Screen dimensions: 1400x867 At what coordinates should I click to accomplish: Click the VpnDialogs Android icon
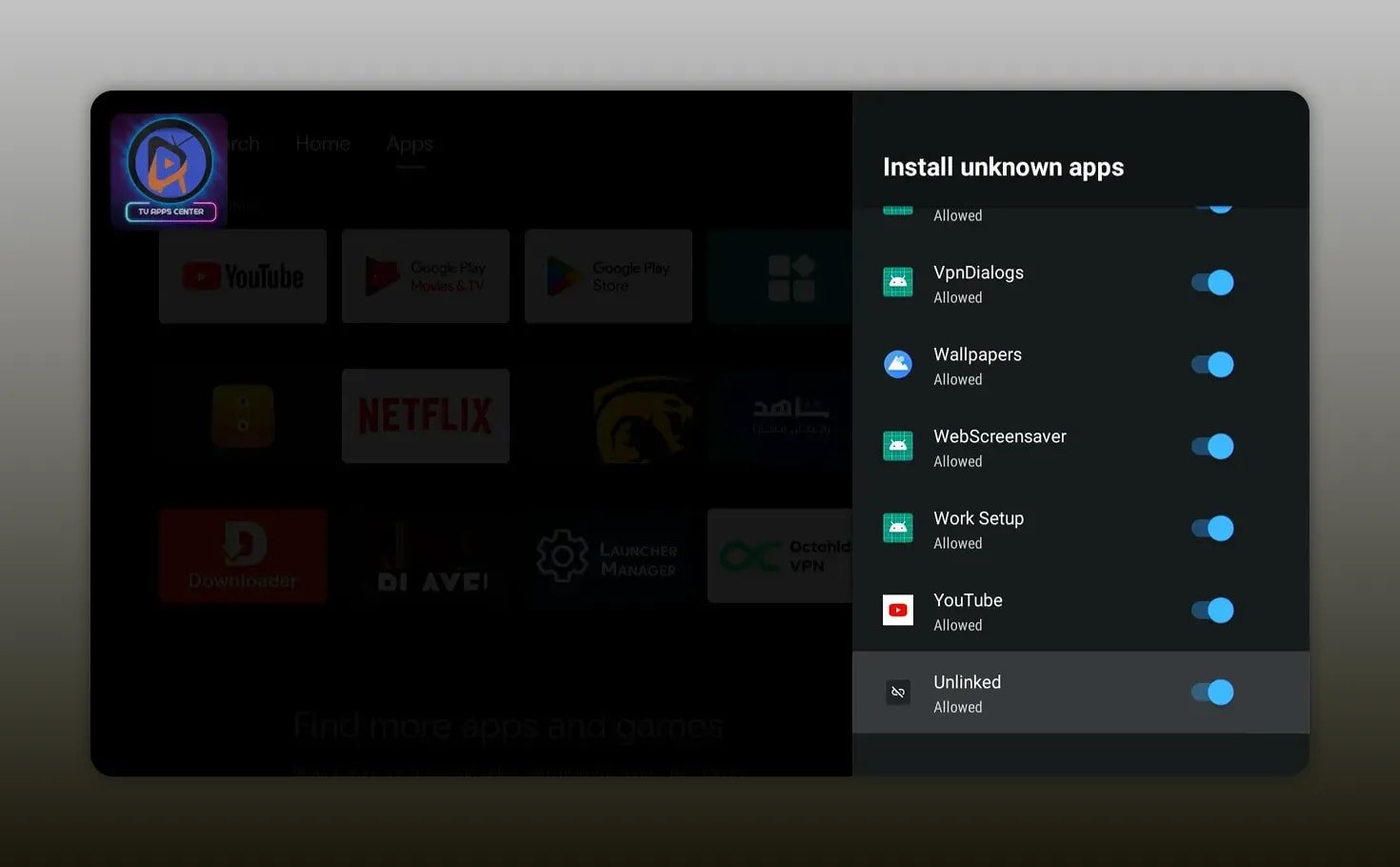tap(898, 282)
